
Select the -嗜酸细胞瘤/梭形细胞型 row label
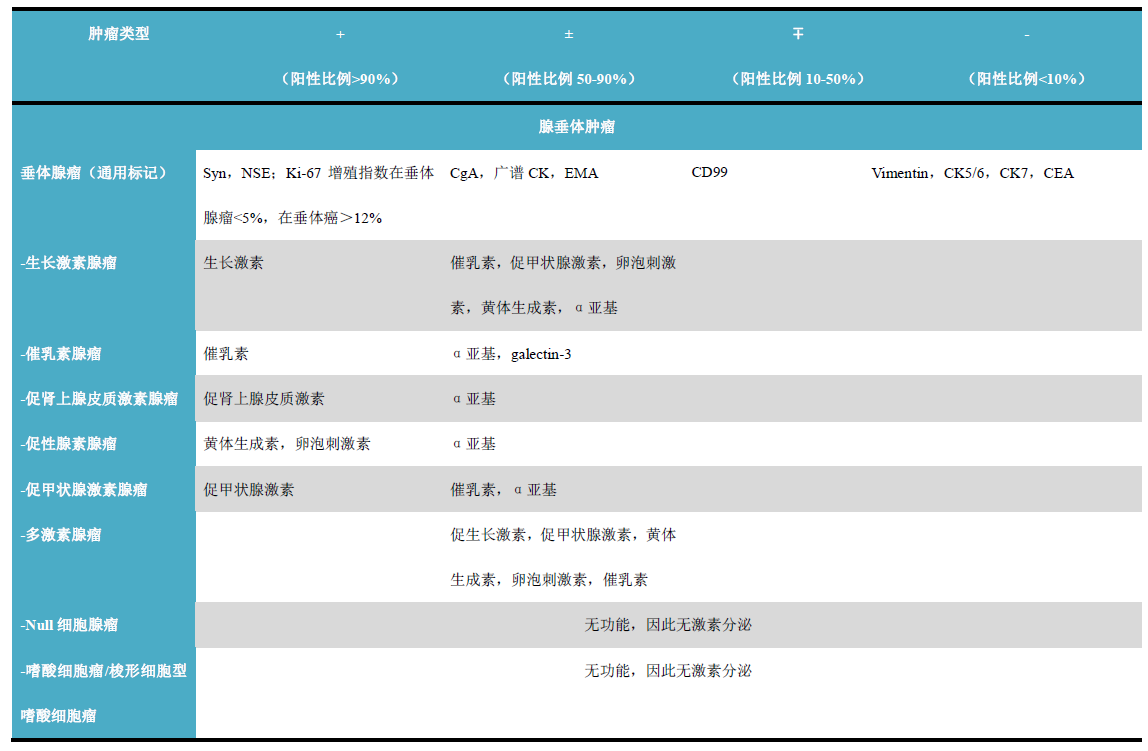[104, 671]
